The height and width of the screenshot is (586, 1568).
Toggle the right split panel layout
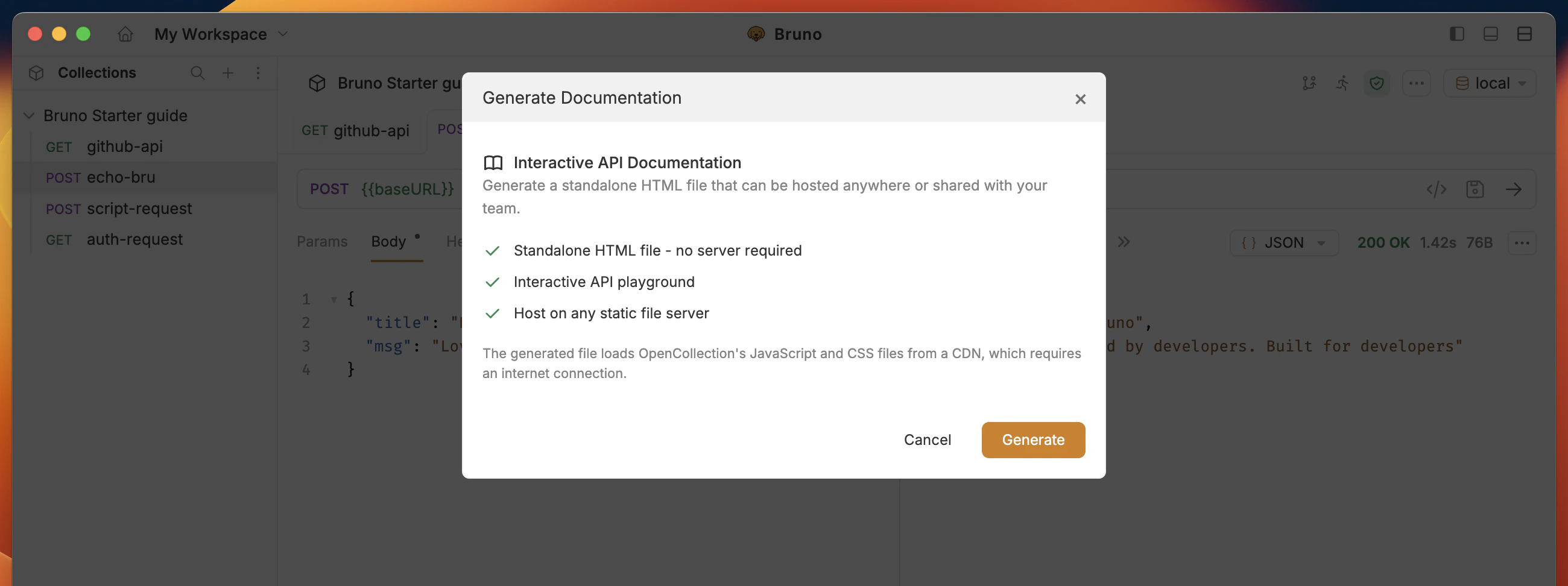point(1525,34)
